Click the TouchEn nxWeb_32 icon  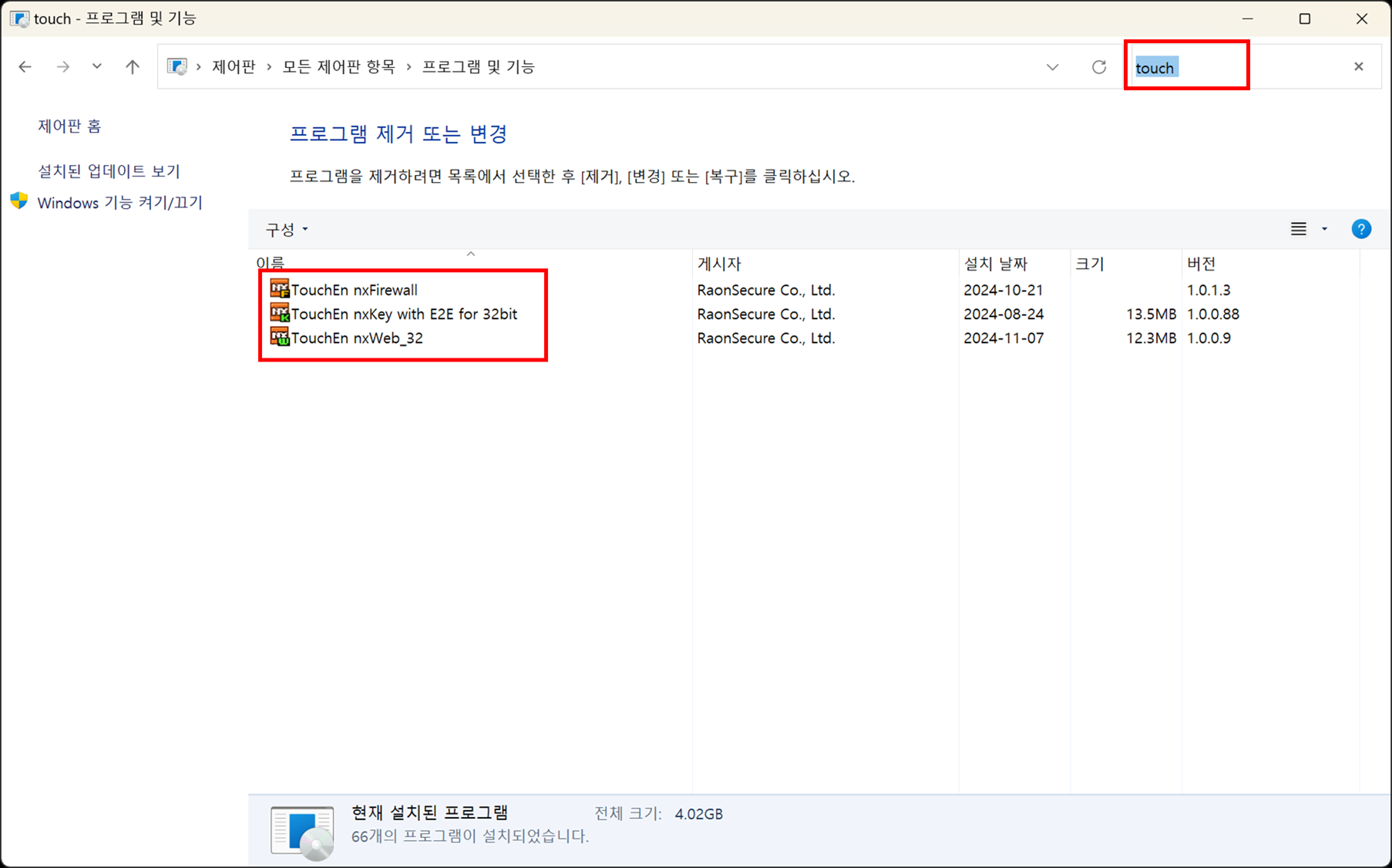click(x=279, y=337)
